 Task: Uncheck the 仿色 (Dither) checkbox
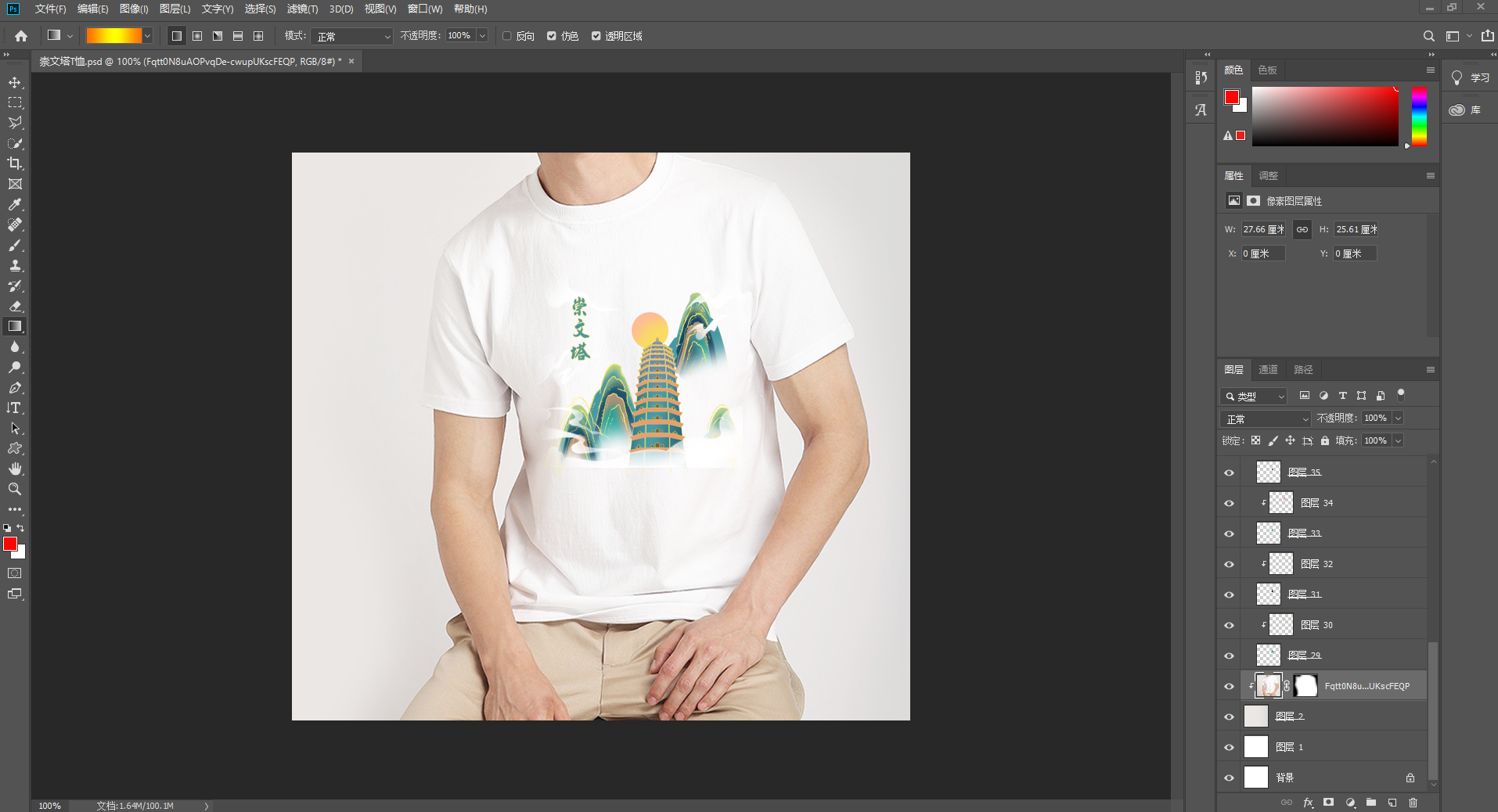pyautogui.click(x=552, y=36)
